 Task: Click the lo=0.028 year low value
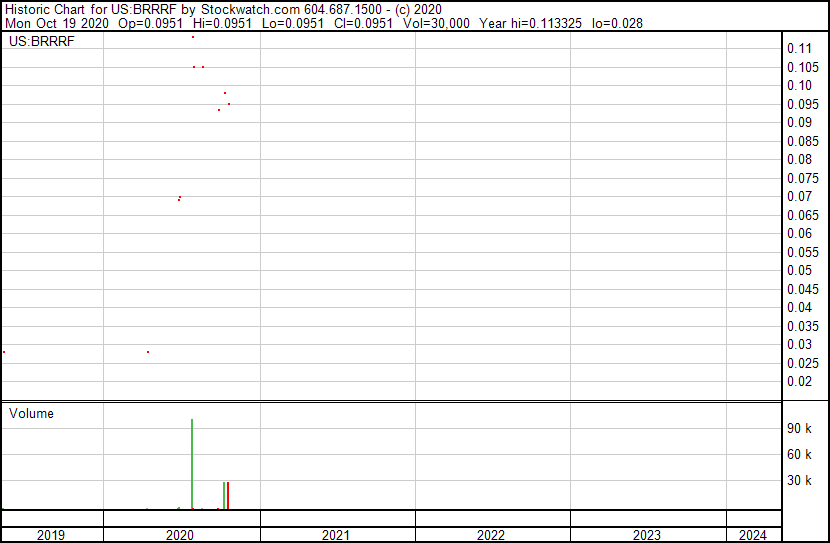click(x=617, y=23)
